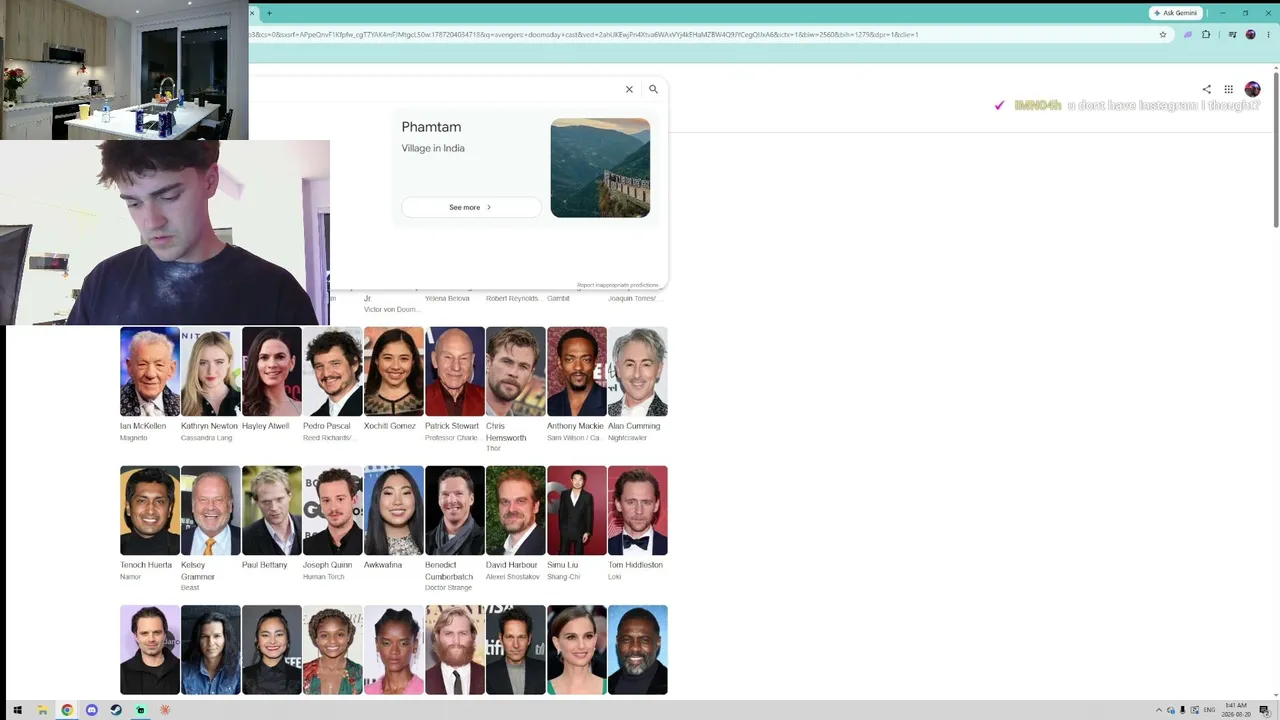Open the media controls music-note icon

(1232, 34)
